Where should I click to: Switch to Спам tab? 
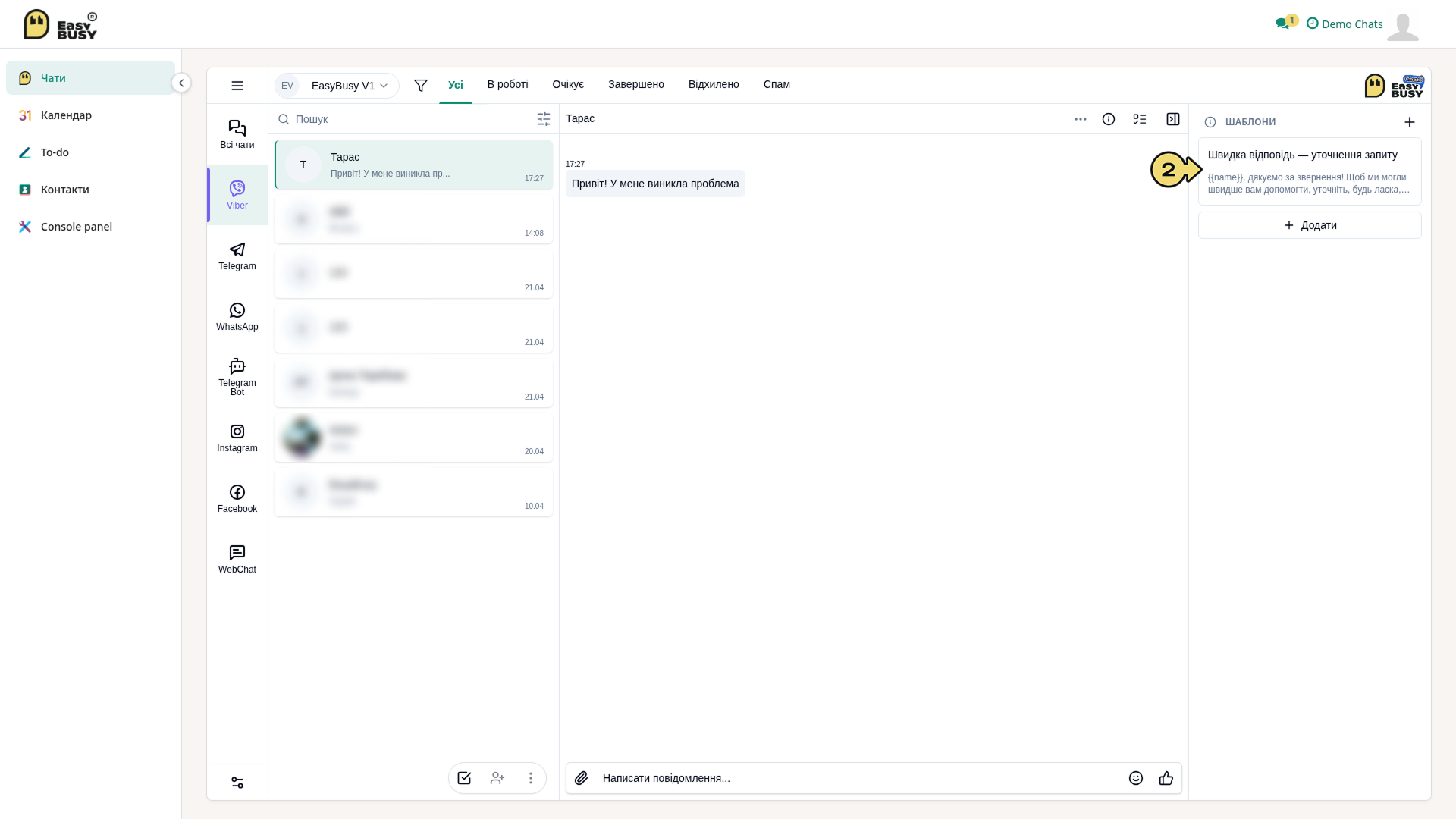tap(777, 84)
